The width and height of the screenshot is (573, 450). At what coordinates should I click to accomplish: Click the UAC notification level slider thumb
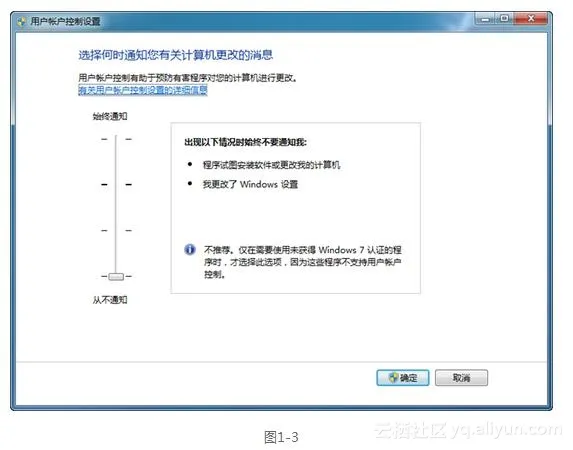coord(116,276)
